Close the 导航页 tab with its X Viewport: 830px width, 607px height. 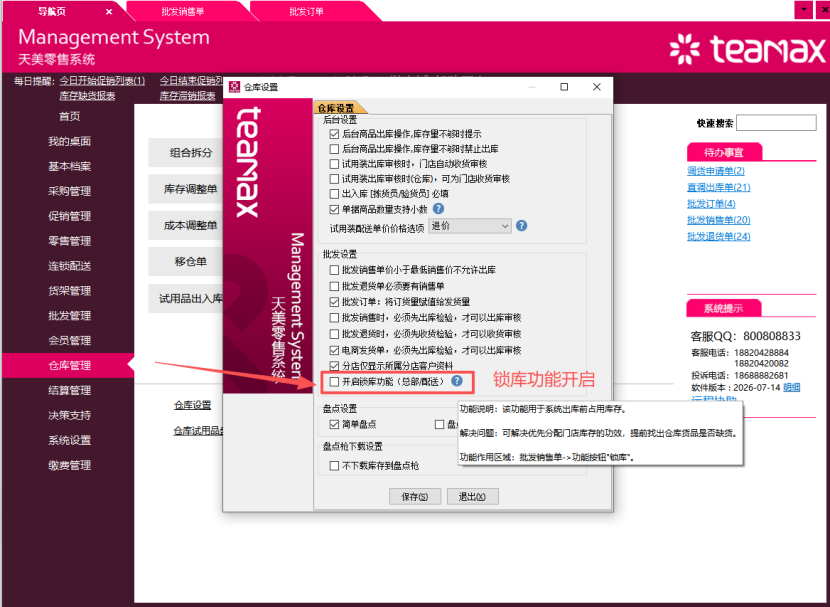[x=109, y=12]
